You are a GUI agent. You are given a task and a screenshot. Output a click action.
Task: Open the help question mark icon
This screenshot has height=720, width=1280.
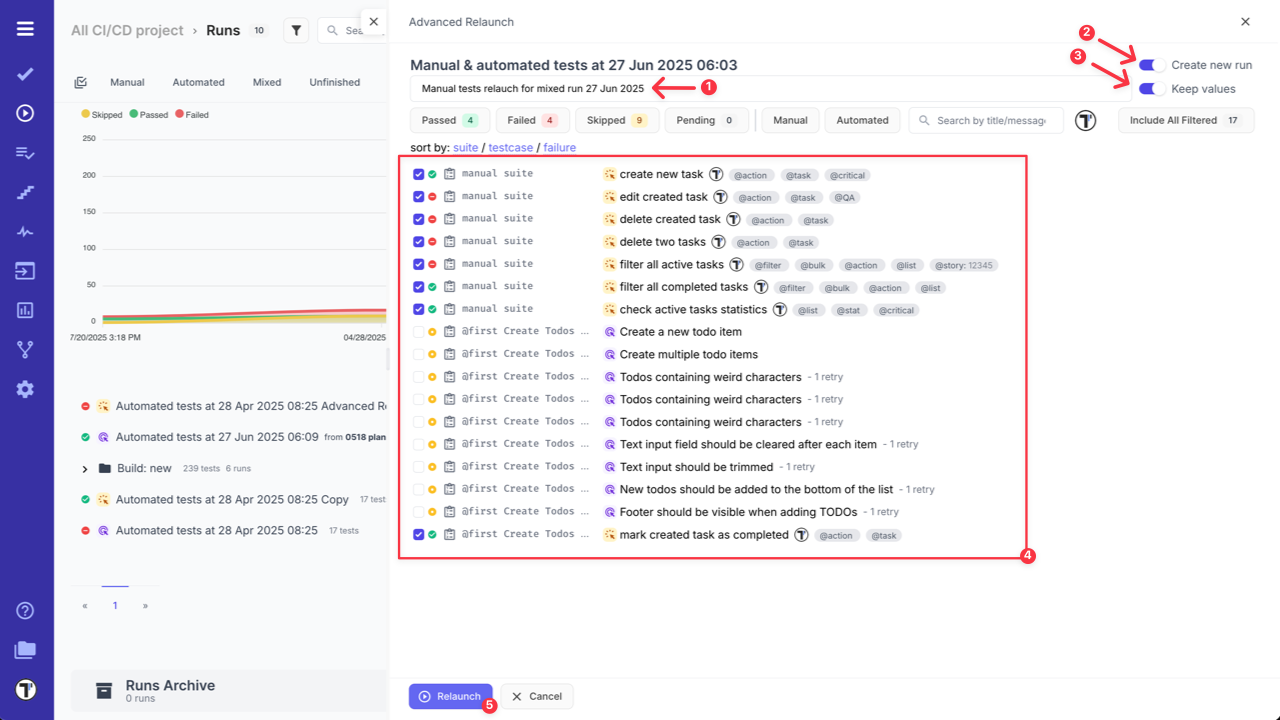point(25,611)
